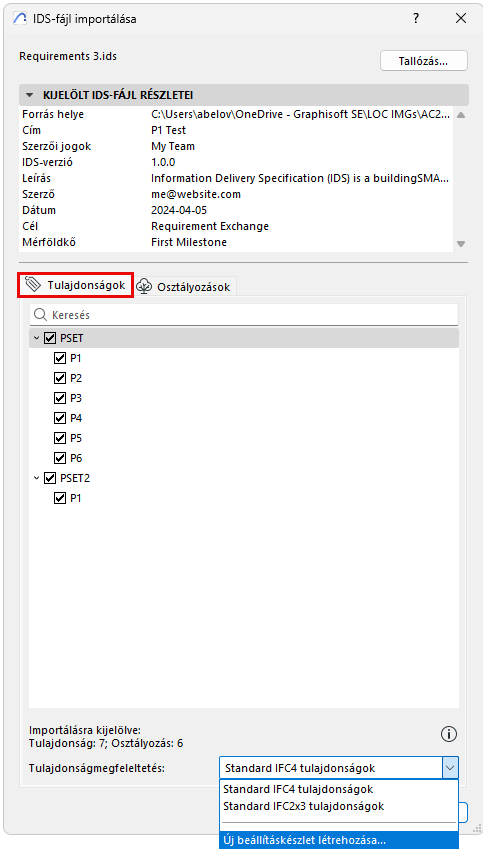Screen dimensions: 483x851
Task: Toggle the PSET2 group checkbox
Action: (50, 478)
